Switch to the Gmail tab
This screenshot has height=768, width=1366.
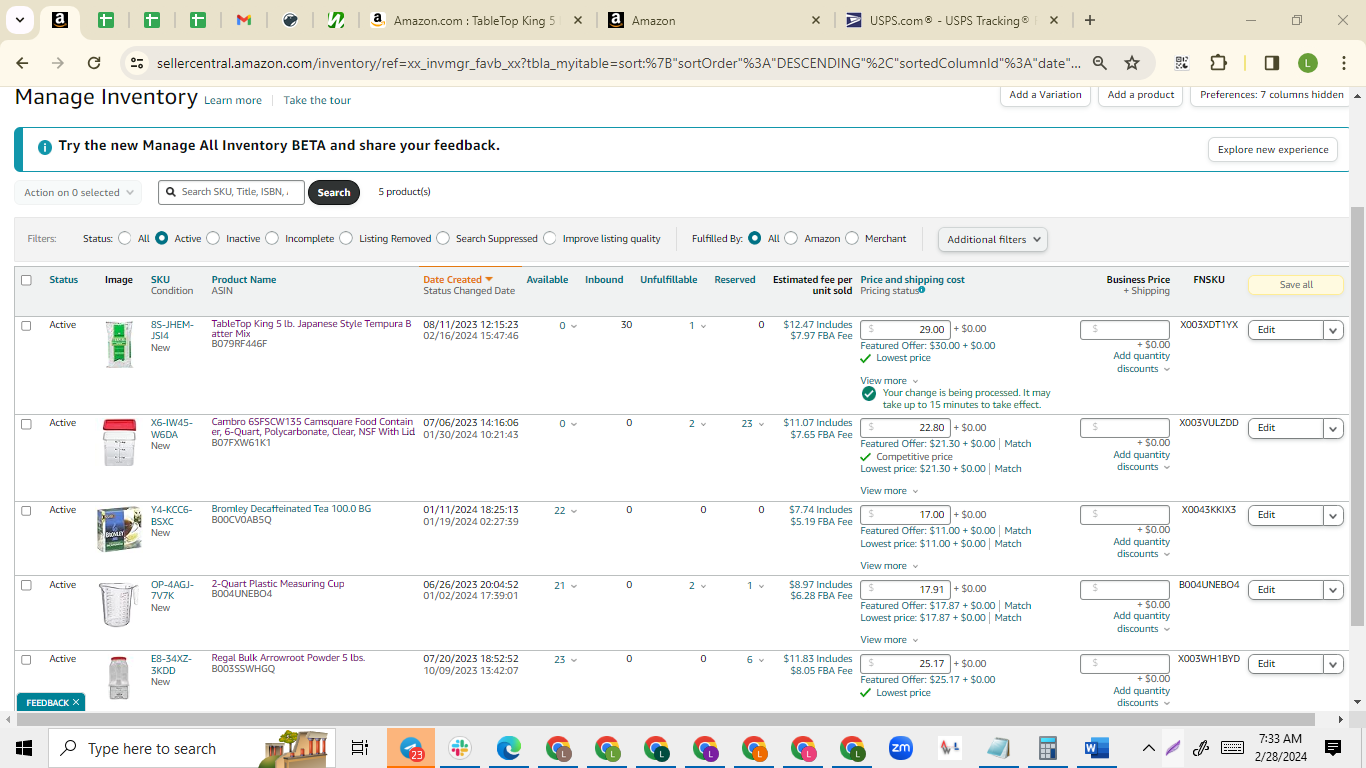click(x=244, y=20)
